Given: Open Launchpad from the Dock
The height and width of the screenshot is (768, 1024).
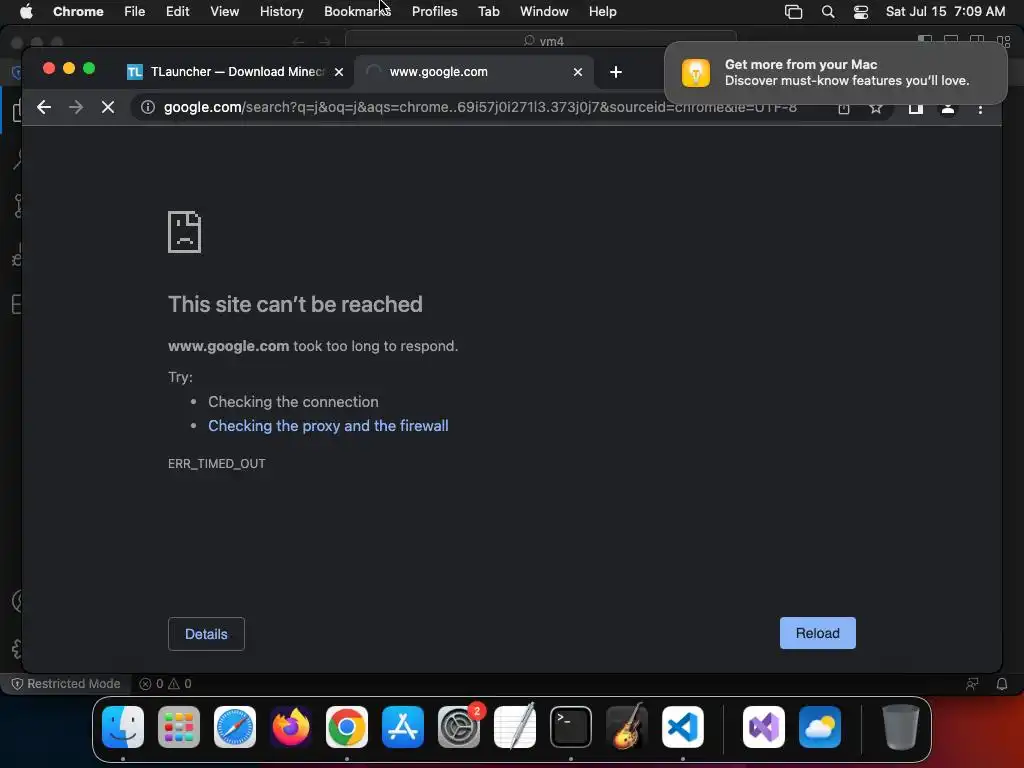Looking at the screenshot, I should click(179, 727).
